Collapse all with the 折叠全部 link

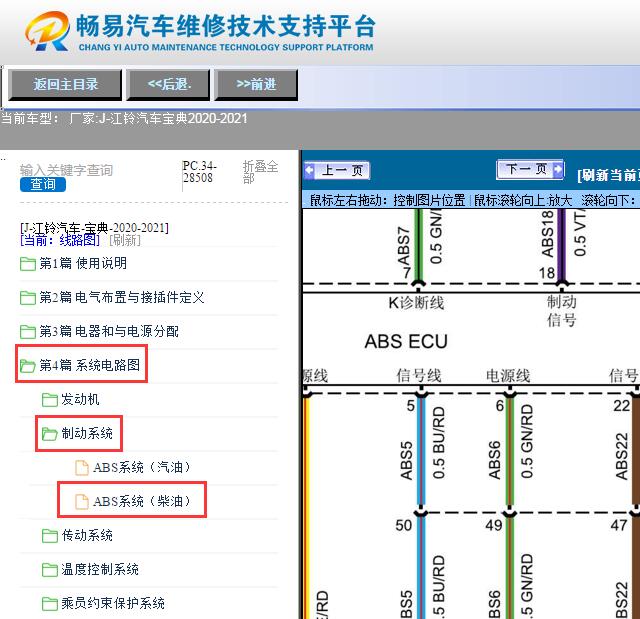tap(260, 172)
